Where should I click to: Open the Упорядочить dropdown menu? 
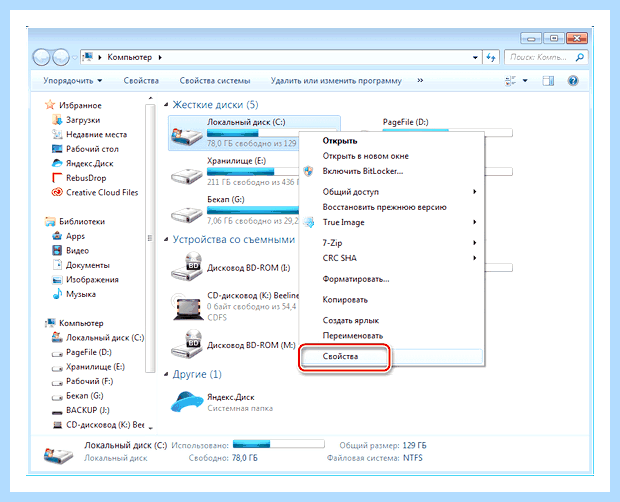72,81
